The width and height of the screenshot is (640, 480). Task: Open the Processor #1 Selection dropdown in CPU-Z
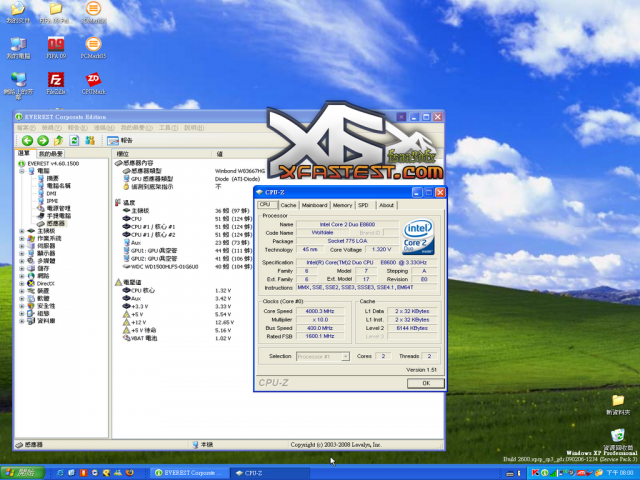[x=345, y=356]
